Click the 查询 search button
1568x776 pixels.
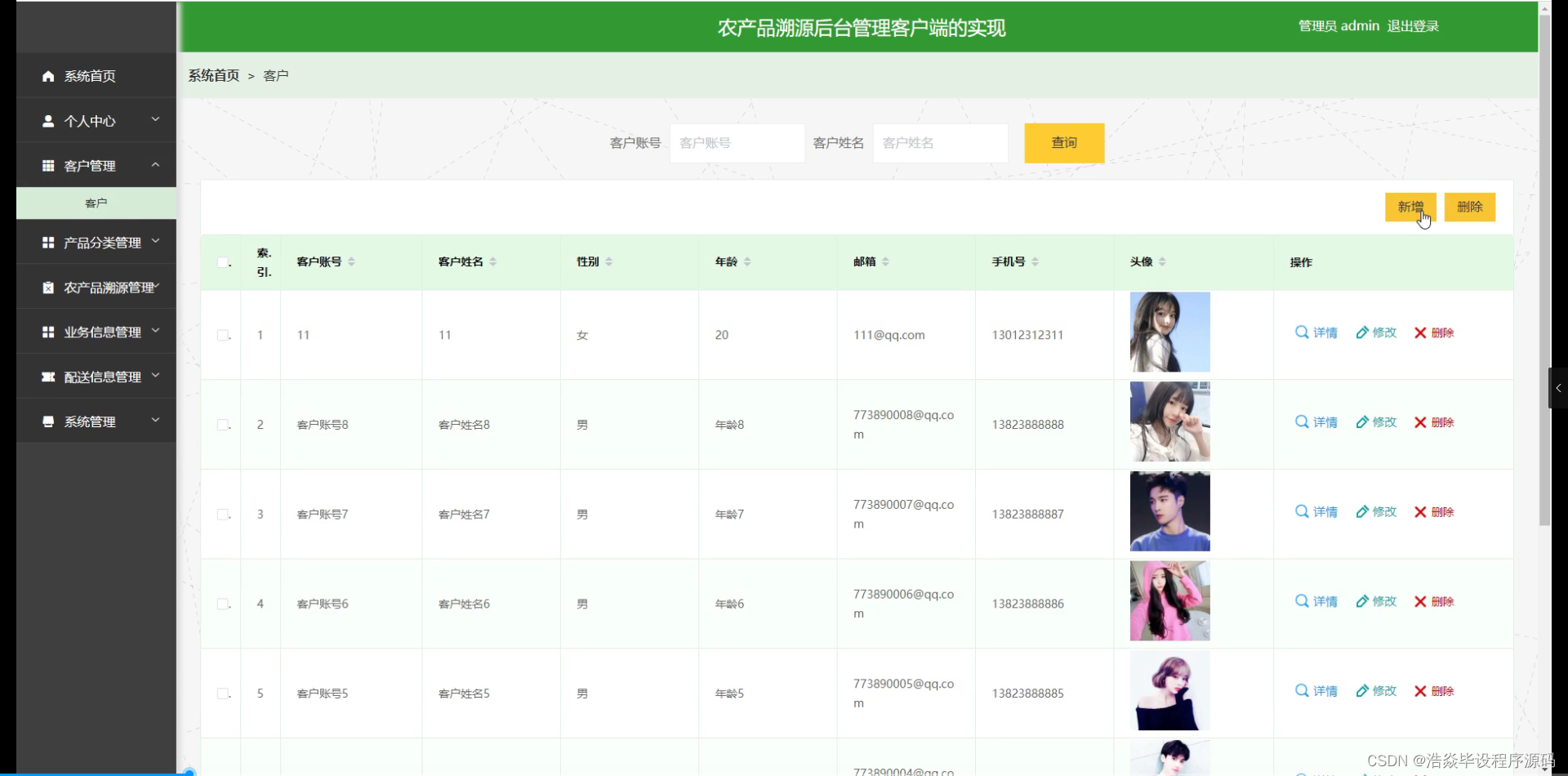point(1063,143)
